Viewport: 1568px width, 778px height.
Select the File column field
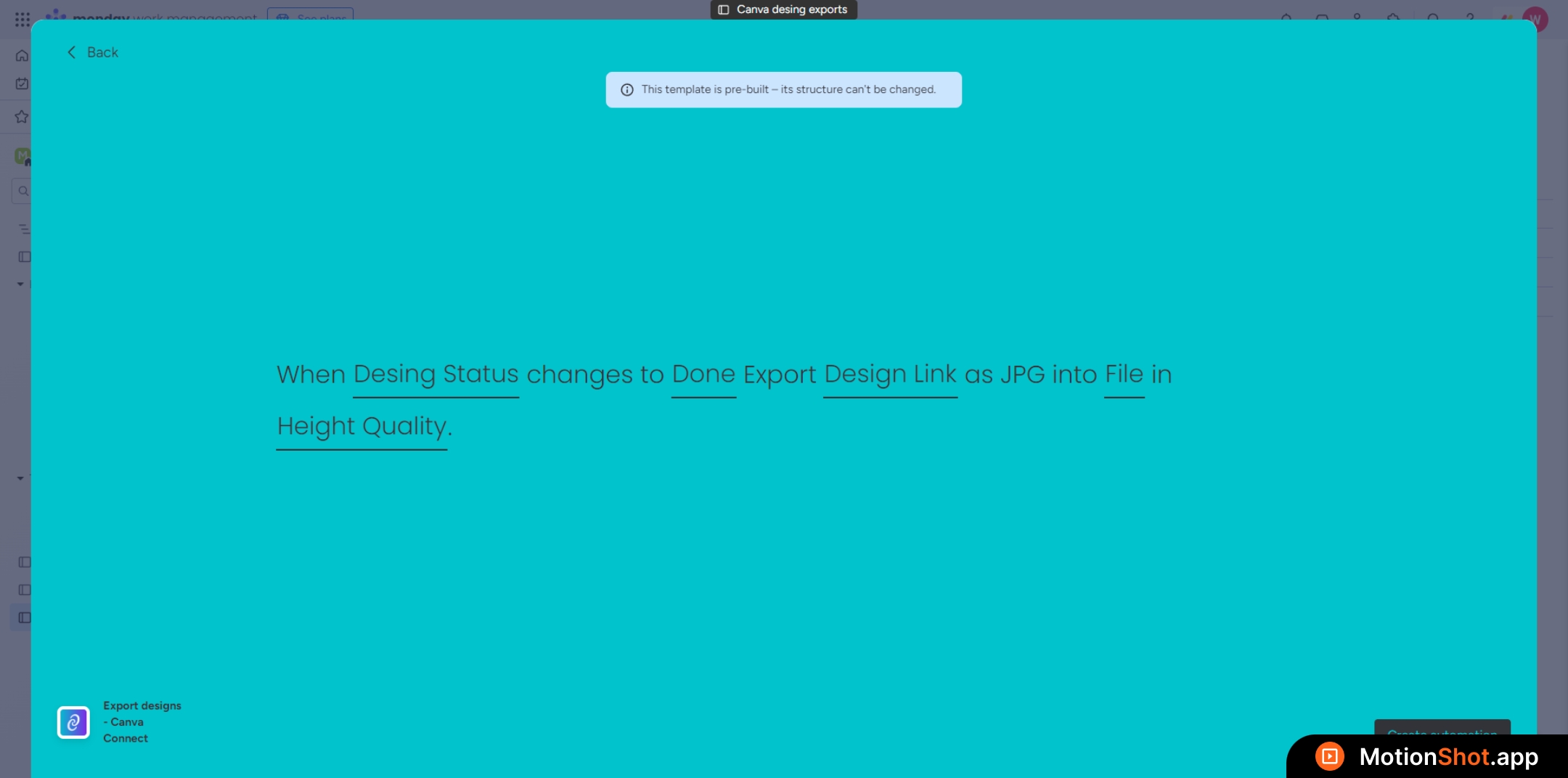(1124, 374)
